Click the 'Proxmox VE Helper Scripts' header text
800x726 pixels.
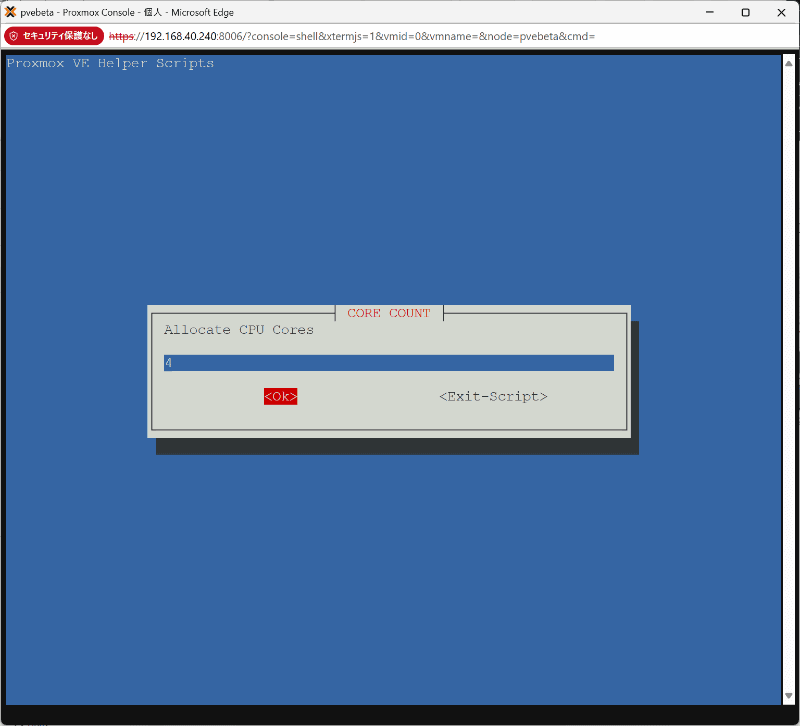[x=110, y=63]
